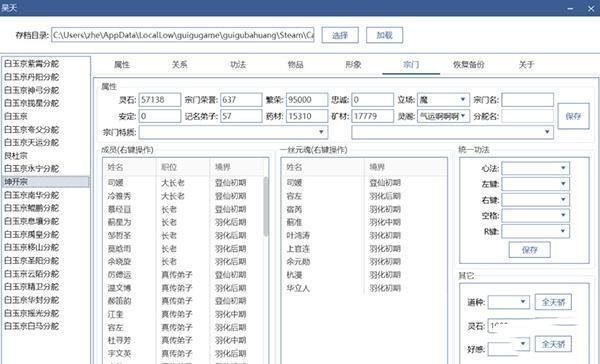Expand the 道种 dropdown
The image size is (600, 364).
tap(509, 302)
